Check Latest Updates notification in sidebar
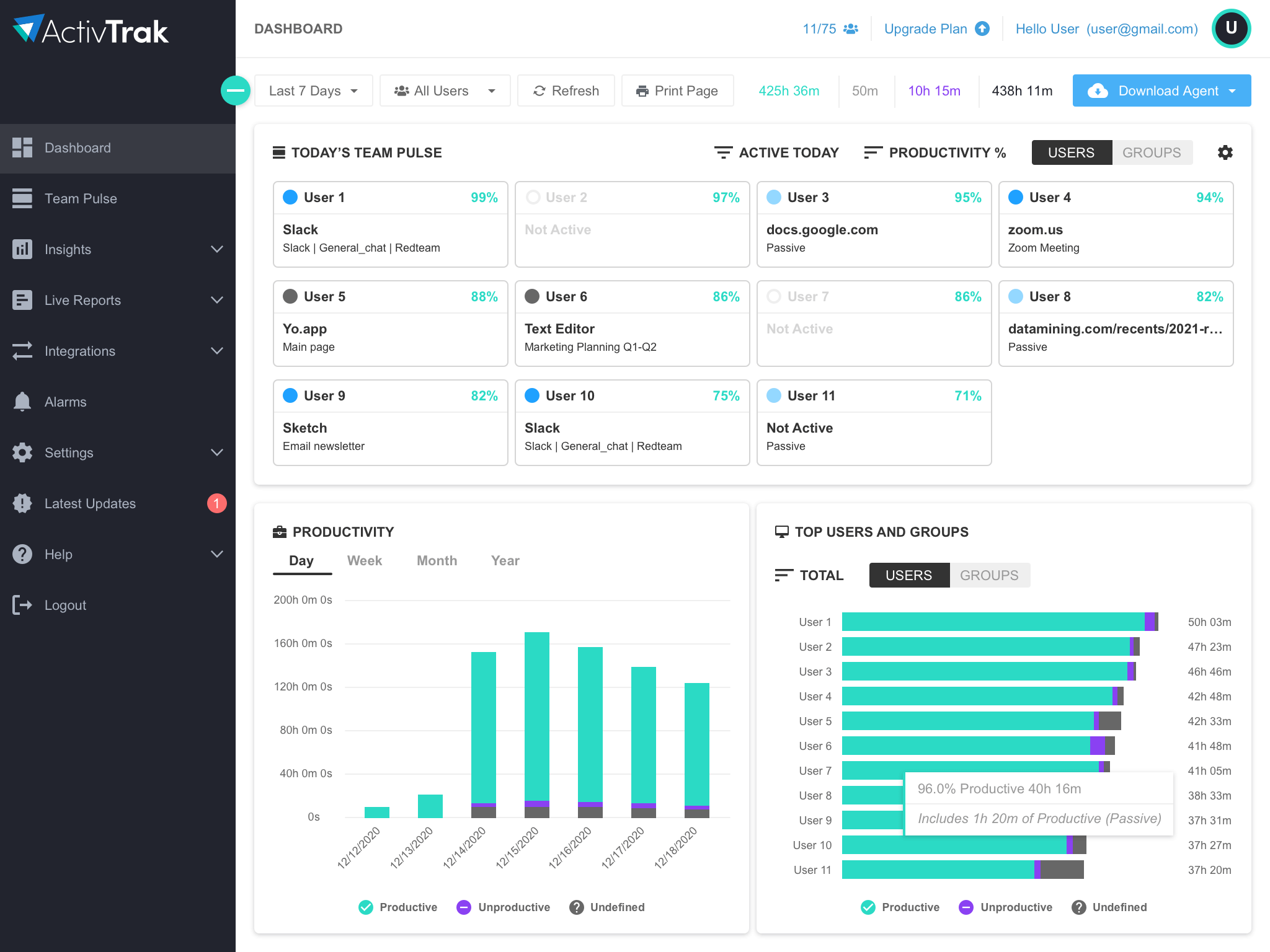 [89, 503]
